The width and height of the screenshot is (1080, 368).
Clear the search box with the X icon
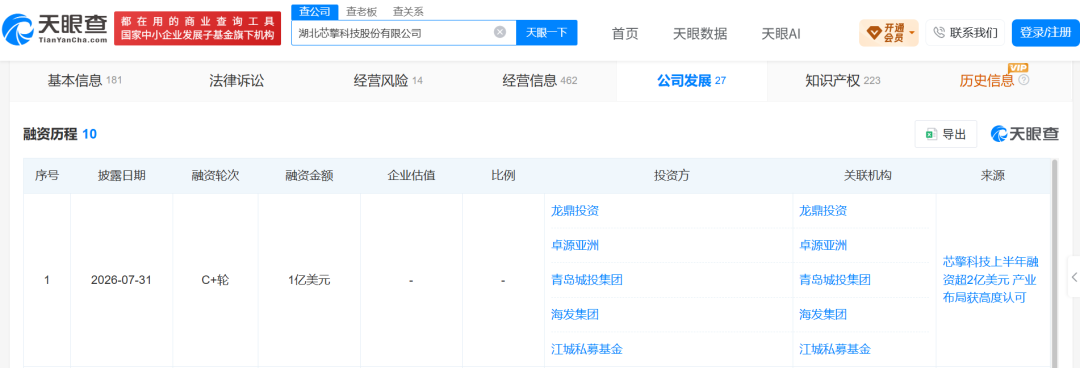500,32
